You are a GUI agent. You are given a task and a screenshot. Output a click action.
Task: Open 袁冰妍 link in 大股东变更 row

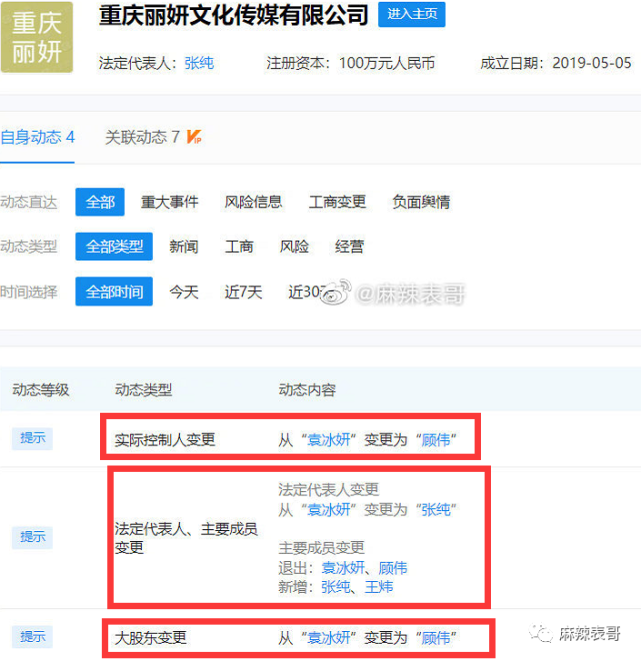click(329, 638)
